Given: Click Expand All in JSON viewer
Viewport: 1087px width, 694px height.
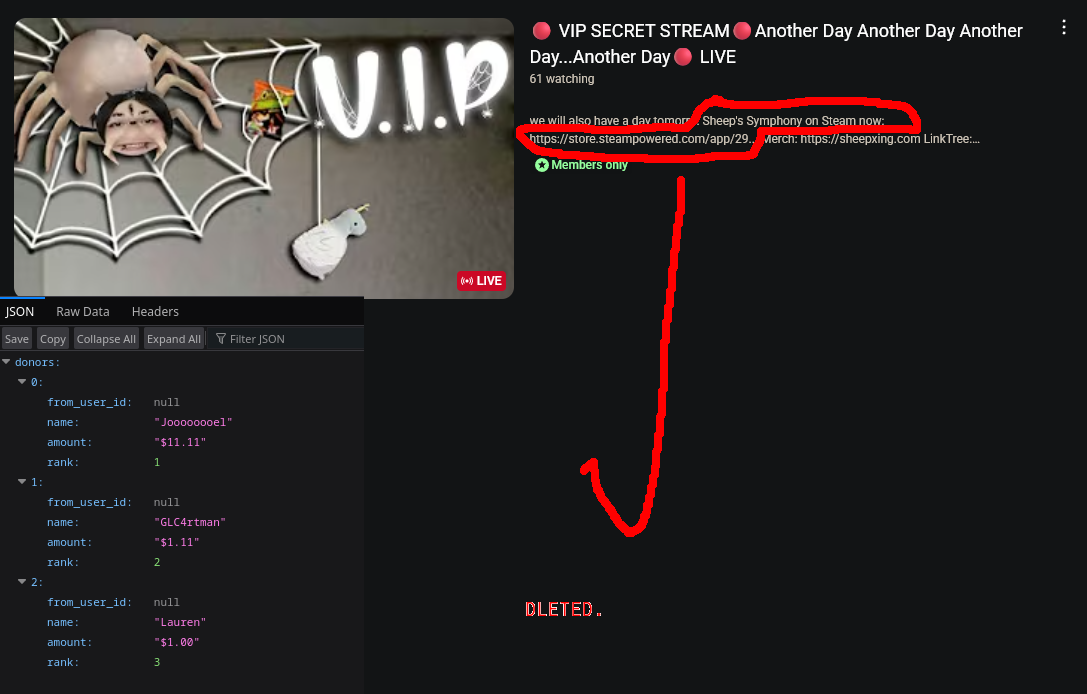Looking at the screenshot, I should (174, 338).
